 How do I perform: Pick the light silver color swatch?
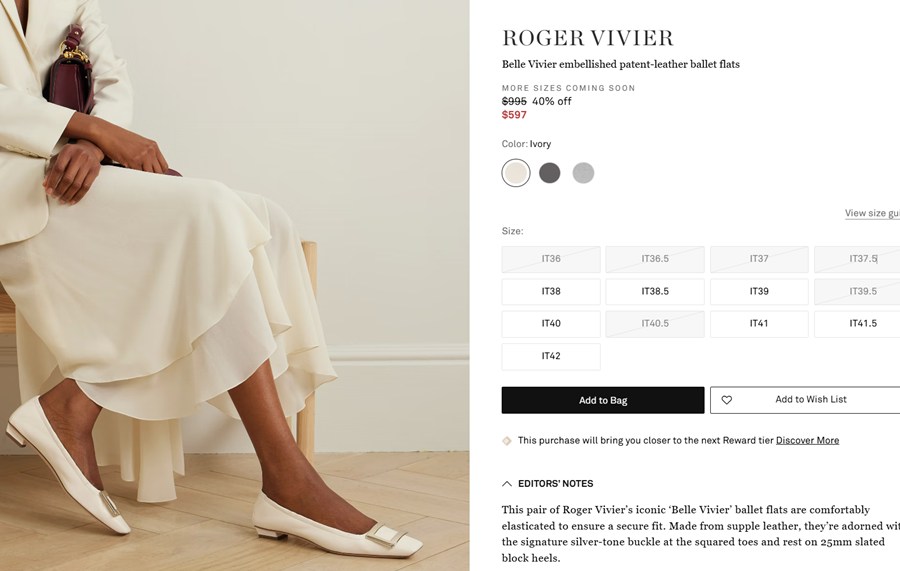(583, 173)
